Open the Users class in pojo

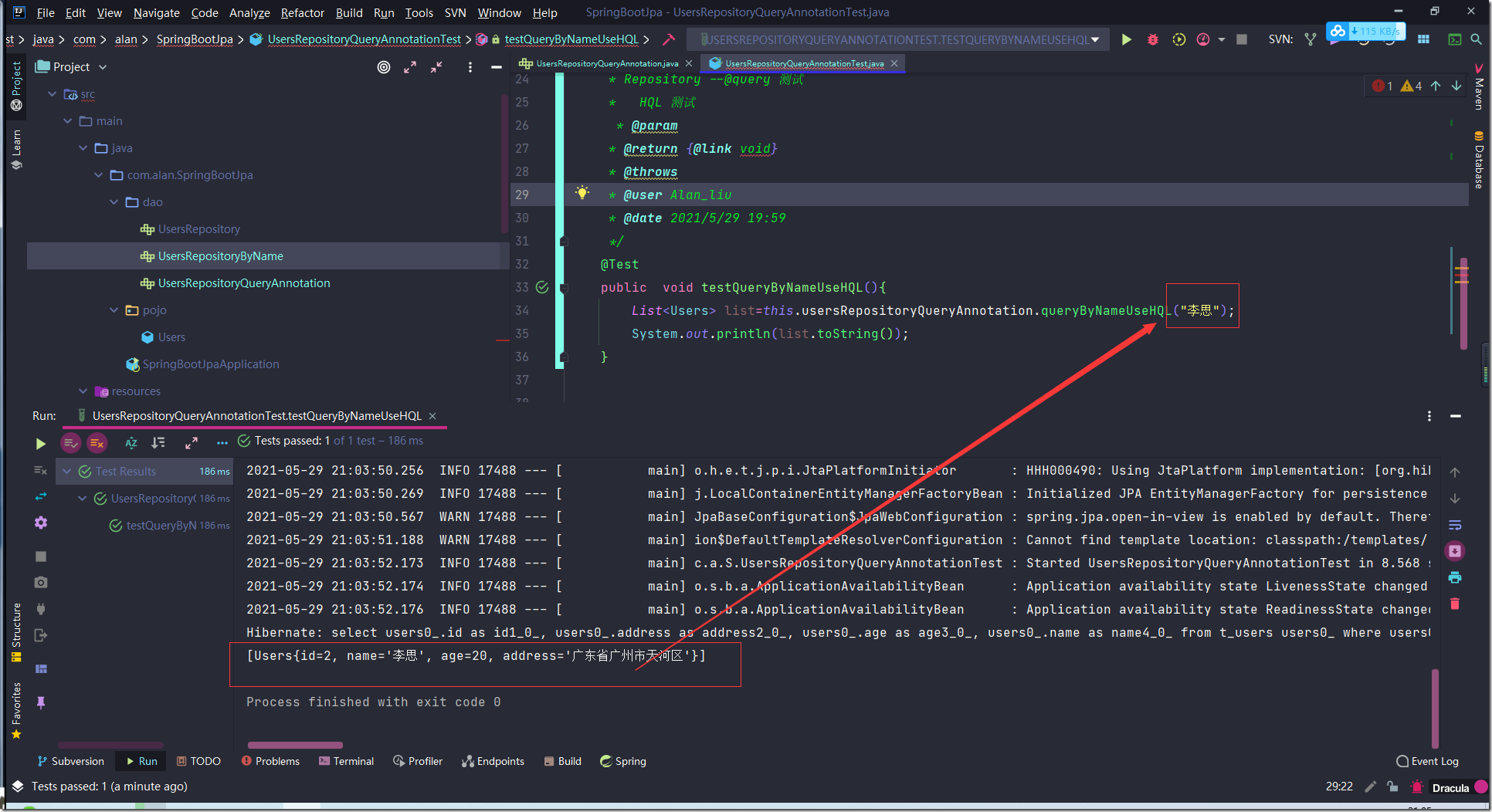click(x=171, y=337)
